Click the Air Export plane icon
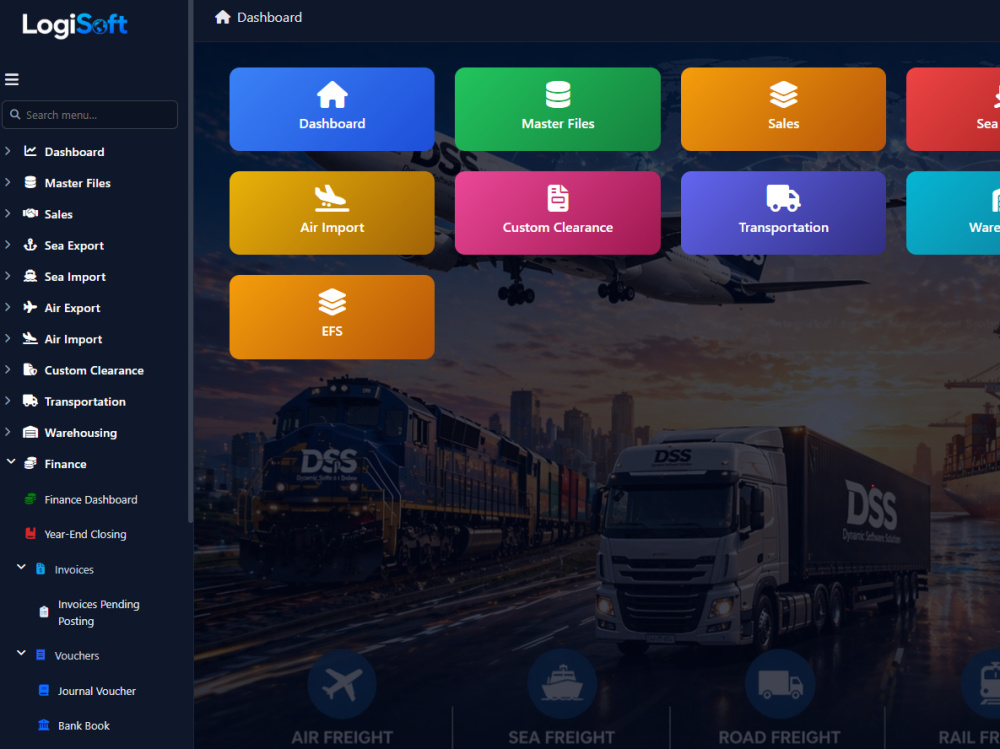Screen dimensions: 1000x749 tap(30, 308)
